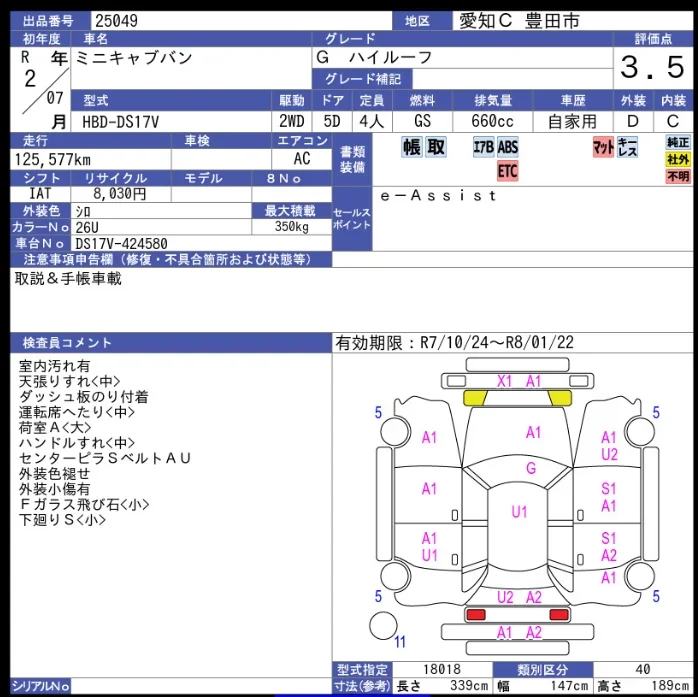Select the 純正 genuine parts indicator
The width and height of the screenshot is (698, 697).
pos(678,142)
